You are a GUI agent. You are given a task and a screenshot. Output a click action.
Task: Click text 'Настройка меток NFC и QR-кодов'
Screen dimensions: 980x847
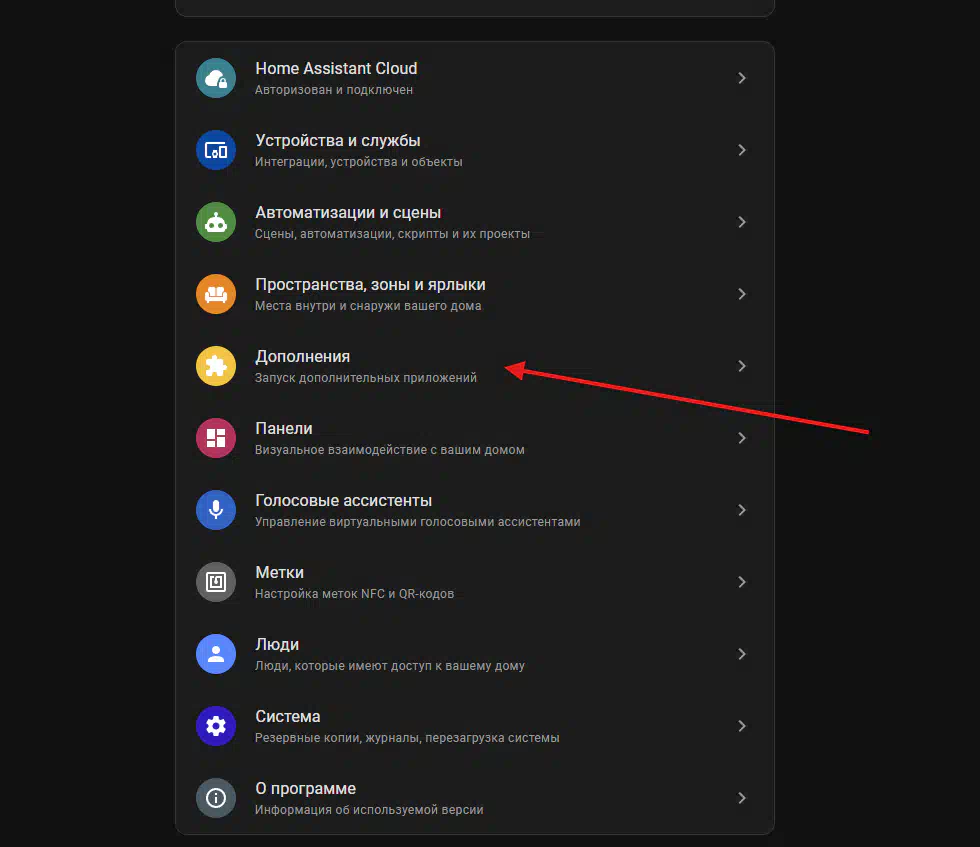click(354, 594)
